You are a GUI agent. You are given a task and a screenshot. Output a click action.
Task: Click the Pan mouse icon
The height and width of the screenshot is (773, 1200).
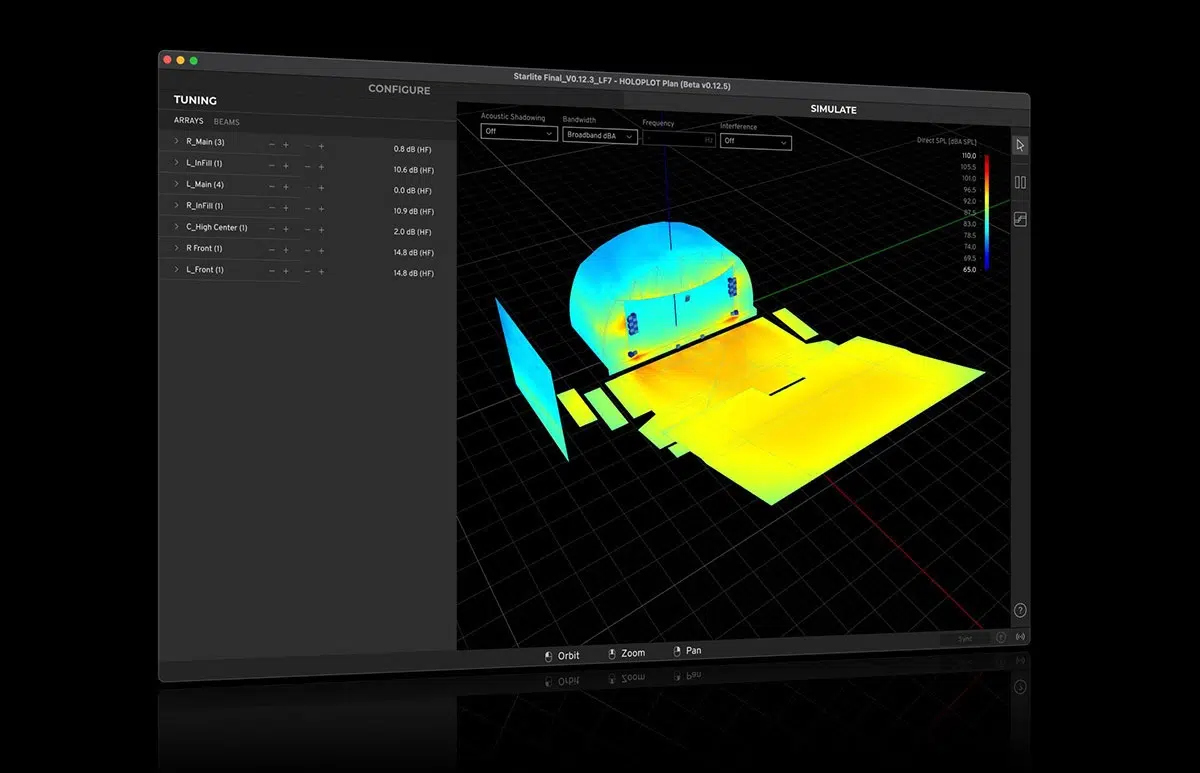click(676, 651)
